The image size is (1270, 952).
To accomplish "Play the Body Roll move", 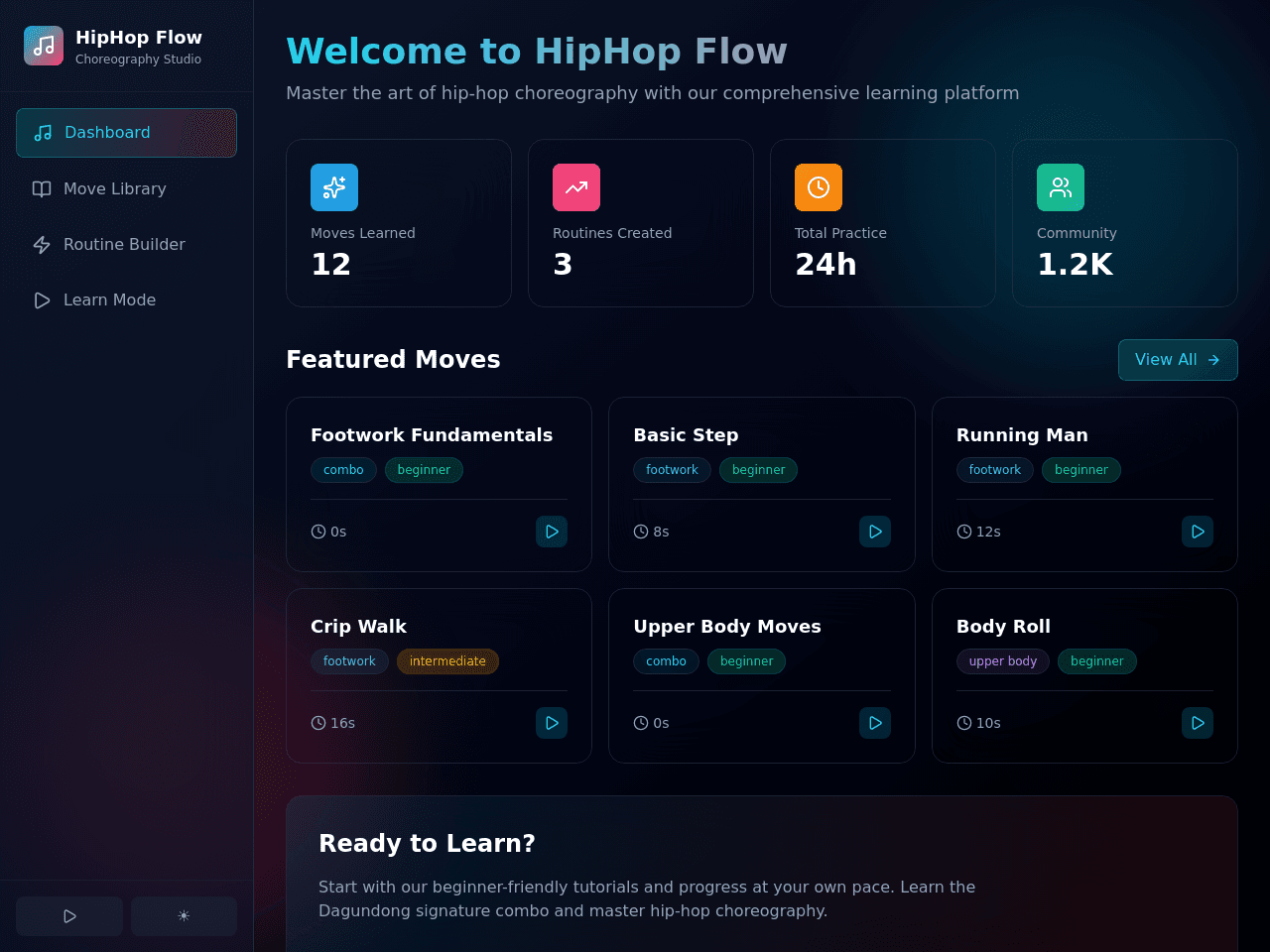I will (1198, 723).
